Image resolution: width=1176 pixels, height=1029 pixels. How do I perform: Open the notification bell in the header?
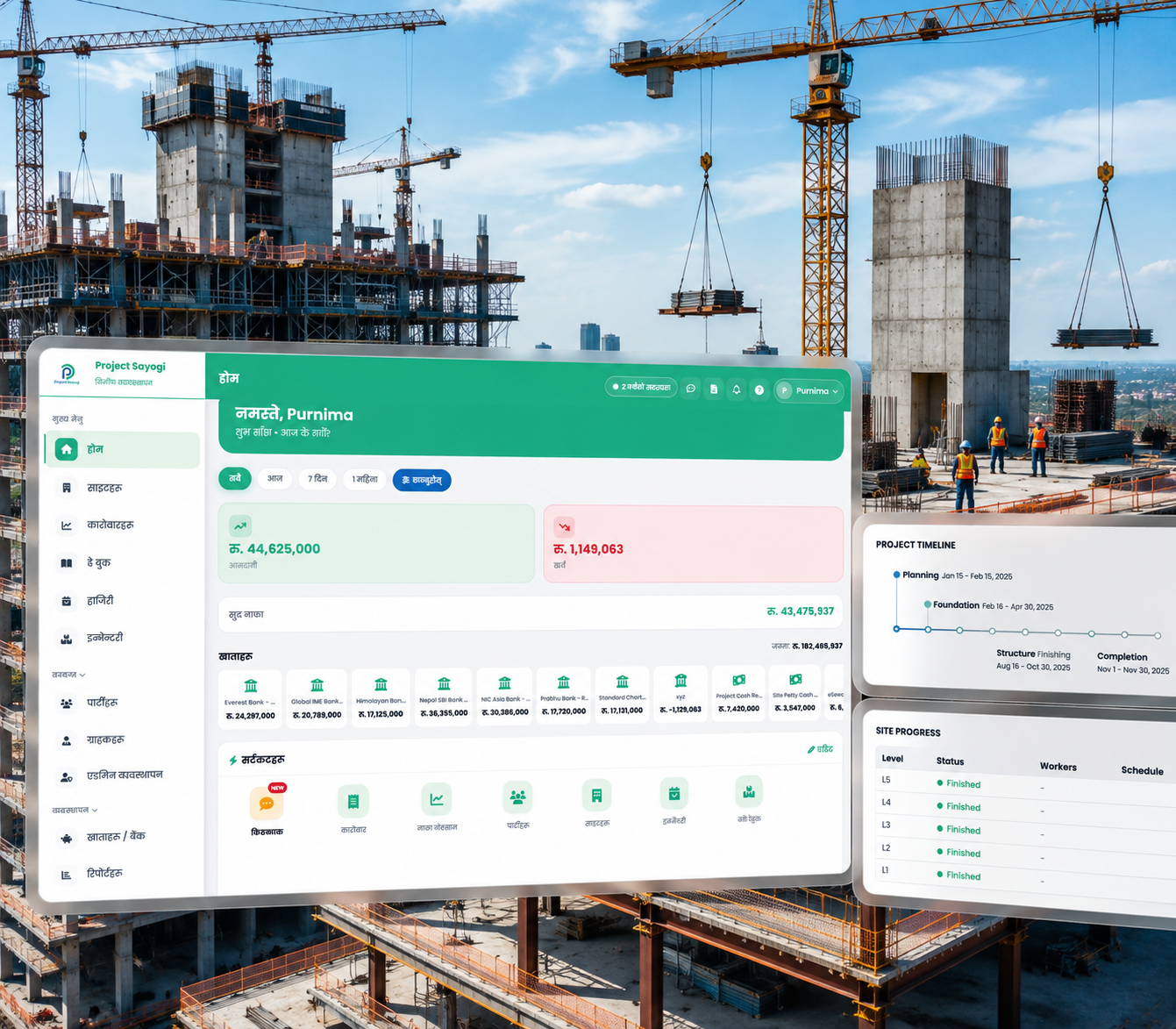pyautogui.click(x=737, y=389)
